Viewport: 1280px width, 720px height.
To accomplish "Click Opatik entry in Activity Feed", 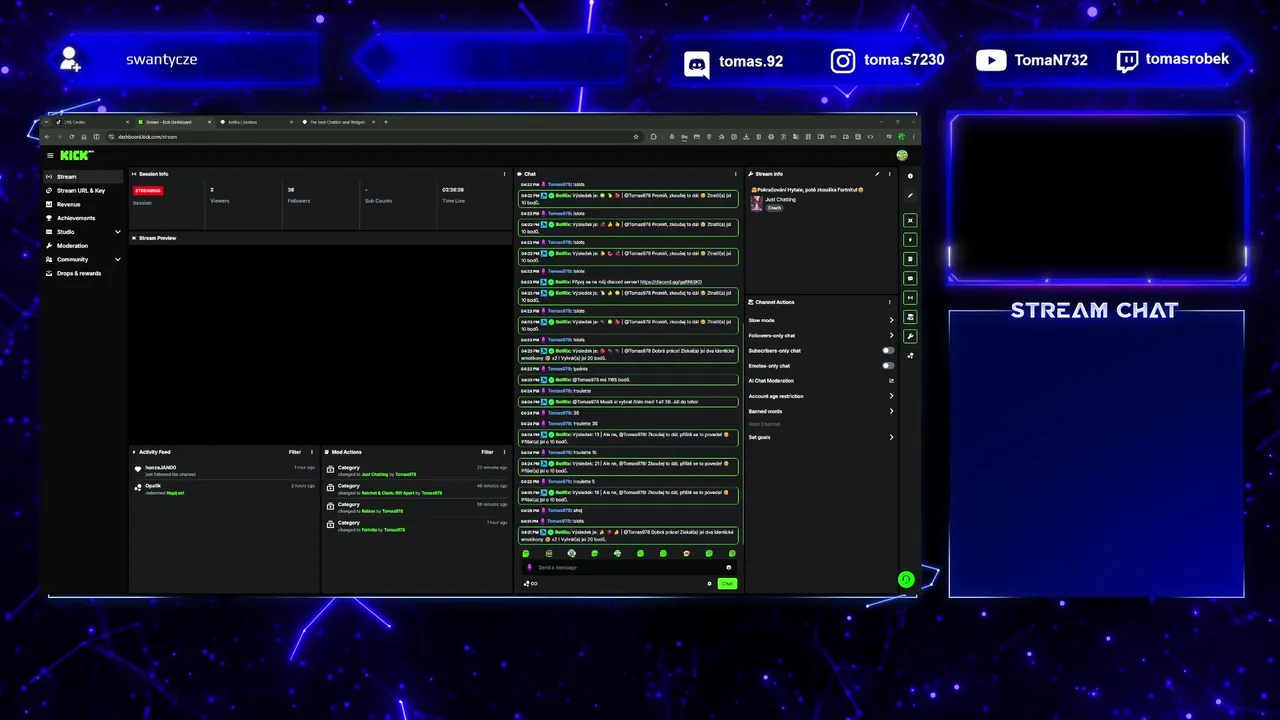I will (226, 489).
